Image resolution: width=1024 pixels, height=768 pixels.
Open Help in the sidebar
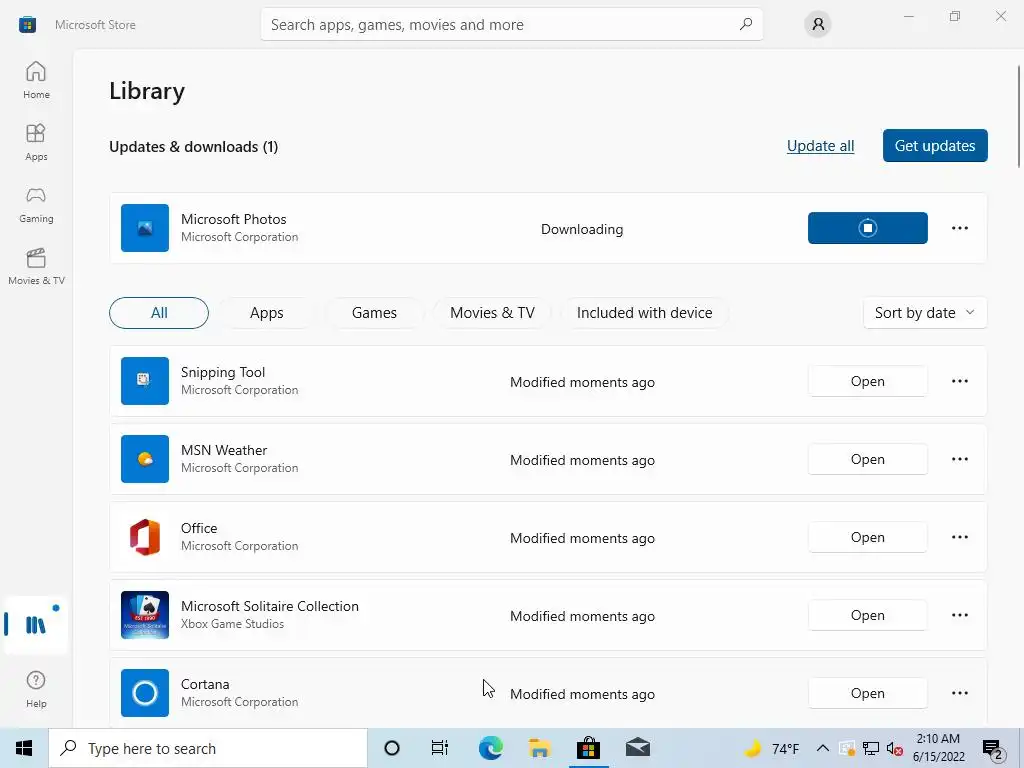[x=36, y=689]
